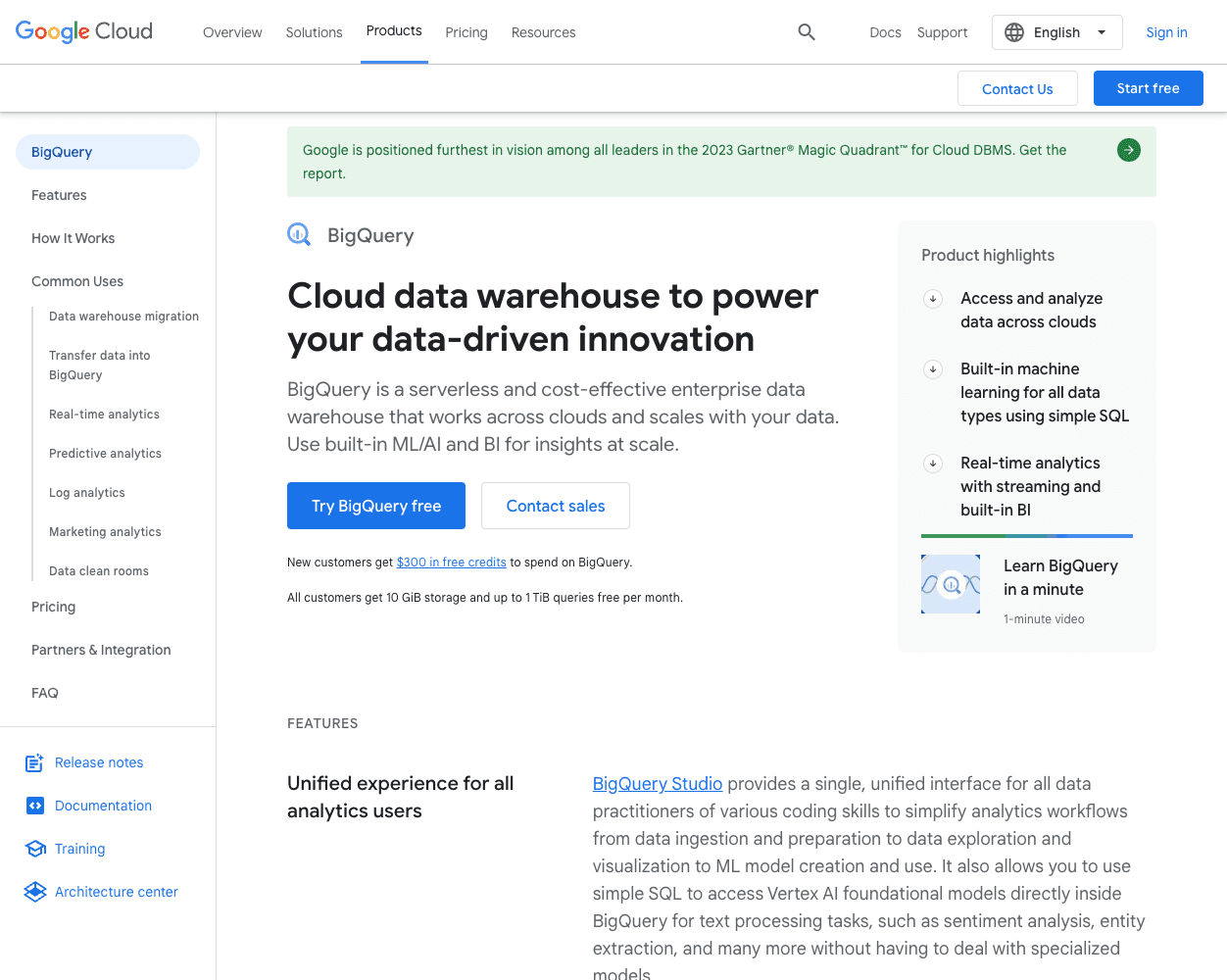Screen dimensions: 1227x980
Task: Click the BigQuery product icon beside title
Action: [x=299, y=234]
